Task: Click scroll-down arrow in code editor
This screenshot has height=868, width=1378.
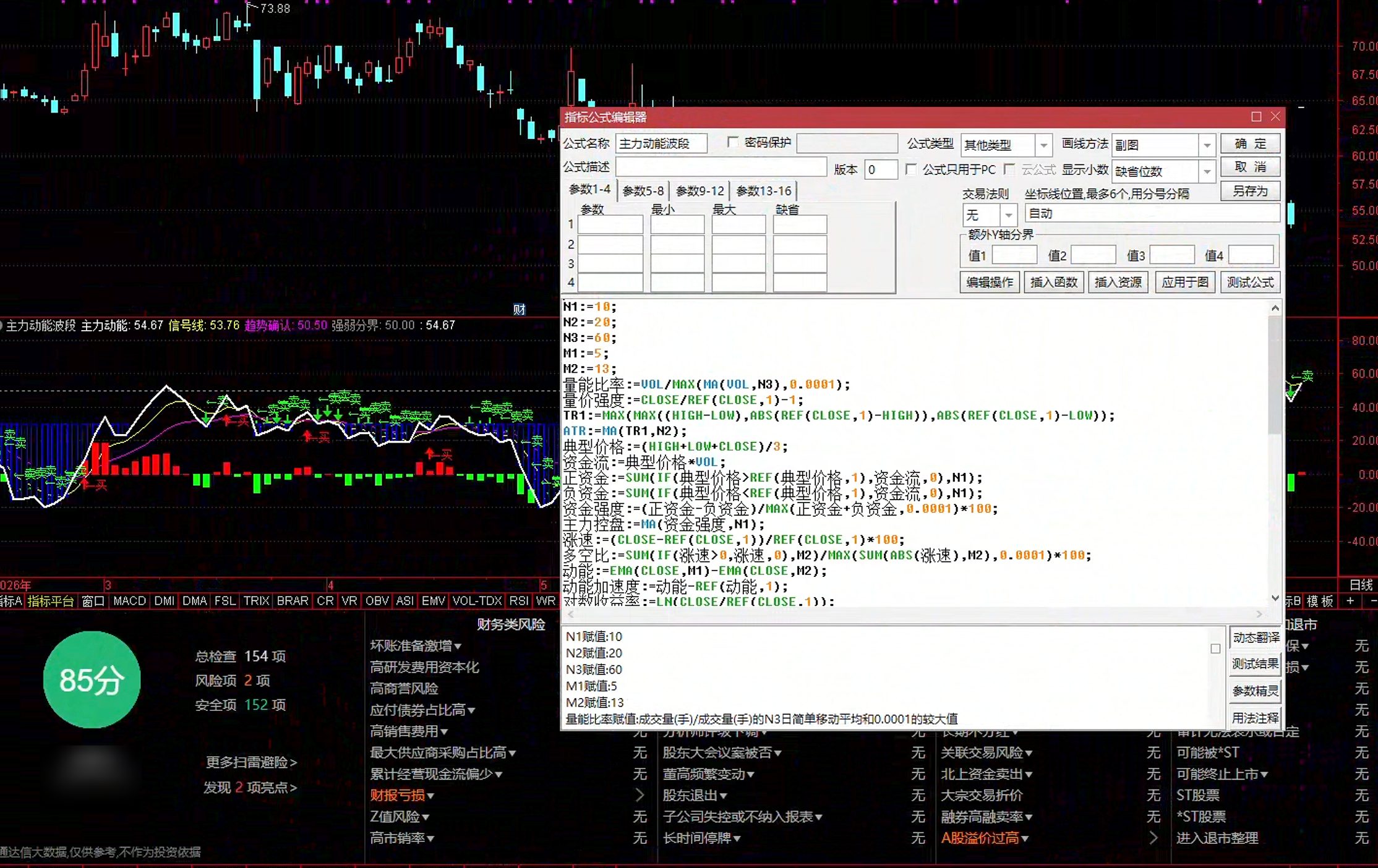Action: click(1275, 598)
